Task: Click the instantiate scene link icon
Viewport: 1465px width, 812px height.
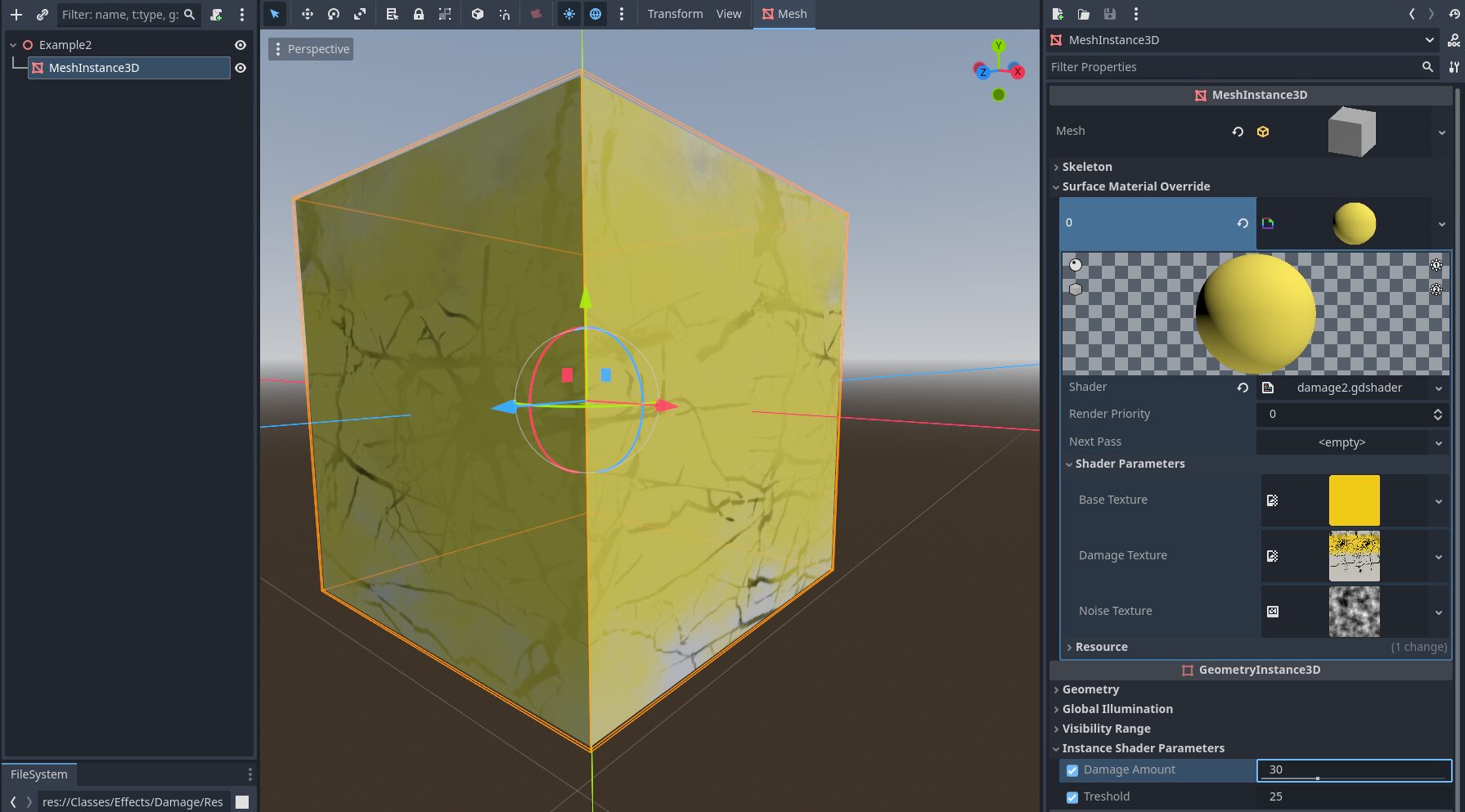Action: click(x=43, y=14)
